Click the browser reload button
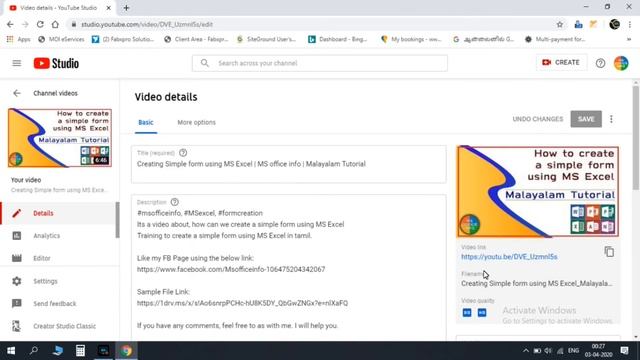Screen dimensions: 640x360 click(x=40, y=24)
